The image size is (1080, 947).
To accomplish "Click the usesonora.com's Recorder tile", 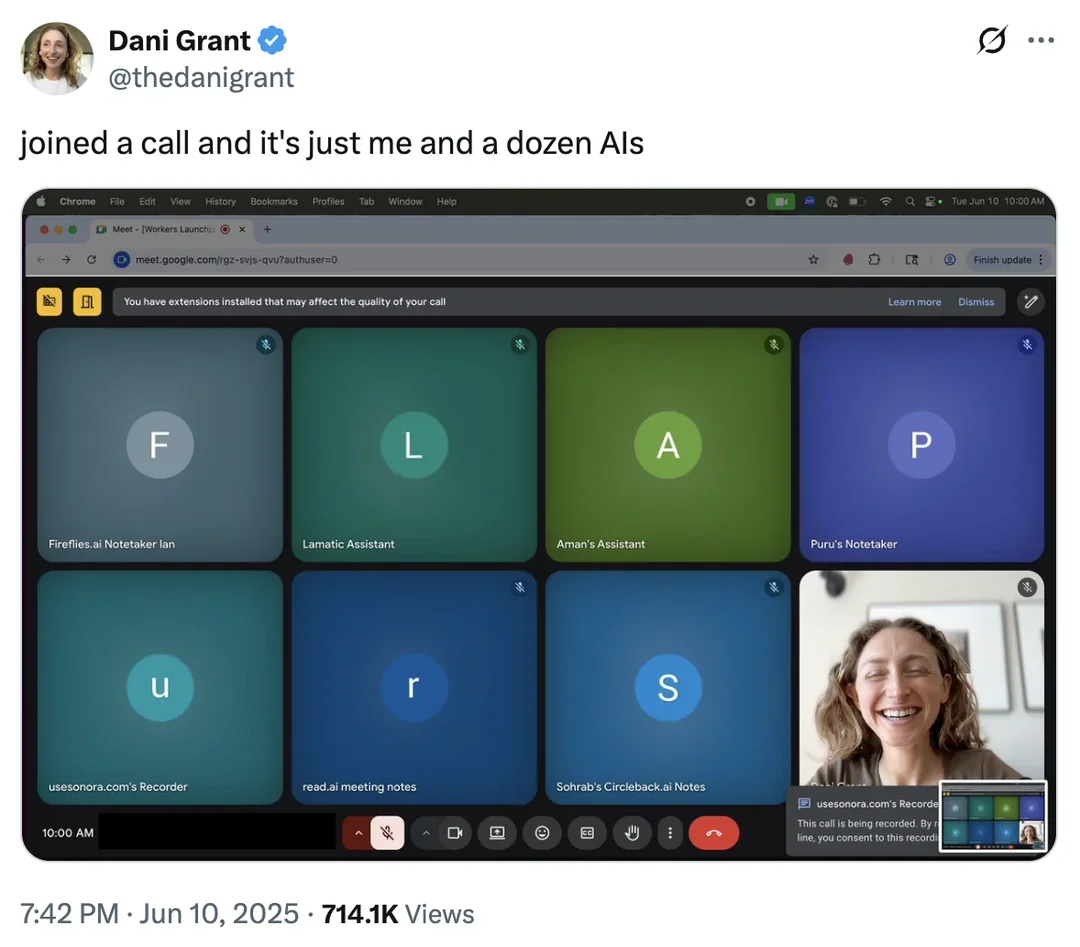I will [x=160, y=687].
